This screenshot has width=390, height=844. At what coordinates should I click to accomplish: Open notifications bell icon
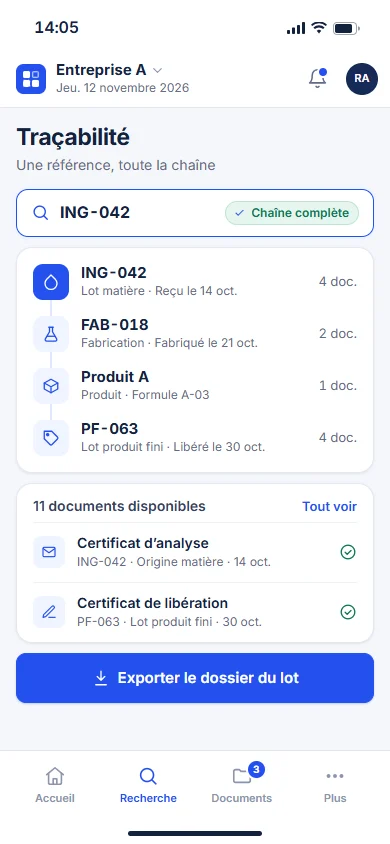click(x=317, y=79)
